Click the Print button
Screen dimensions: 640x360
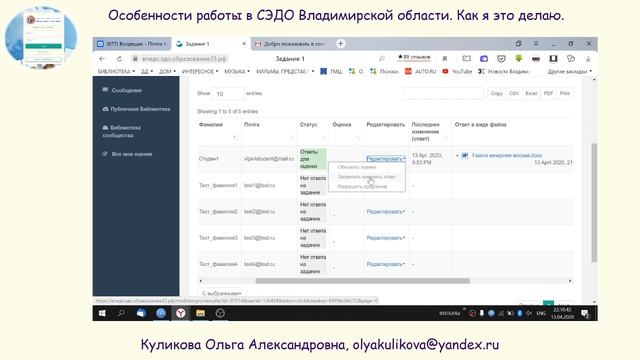[x=565, y=93]
